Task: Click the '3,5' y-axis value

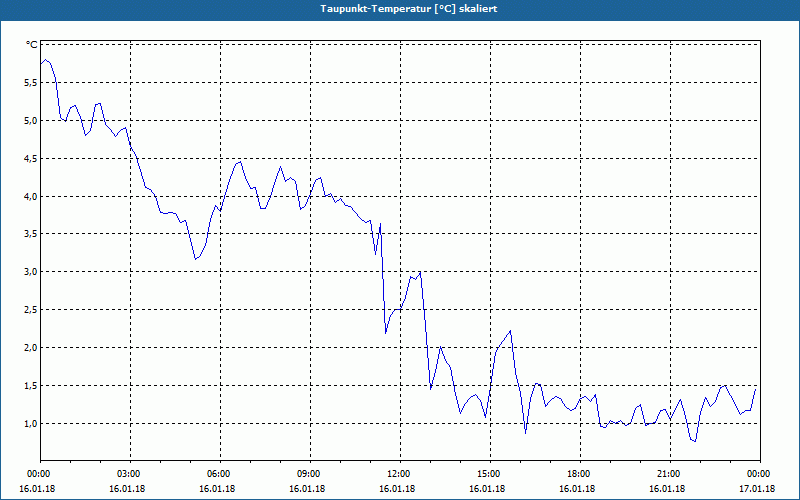Action: pyautogui.click(x=31, y=234)
